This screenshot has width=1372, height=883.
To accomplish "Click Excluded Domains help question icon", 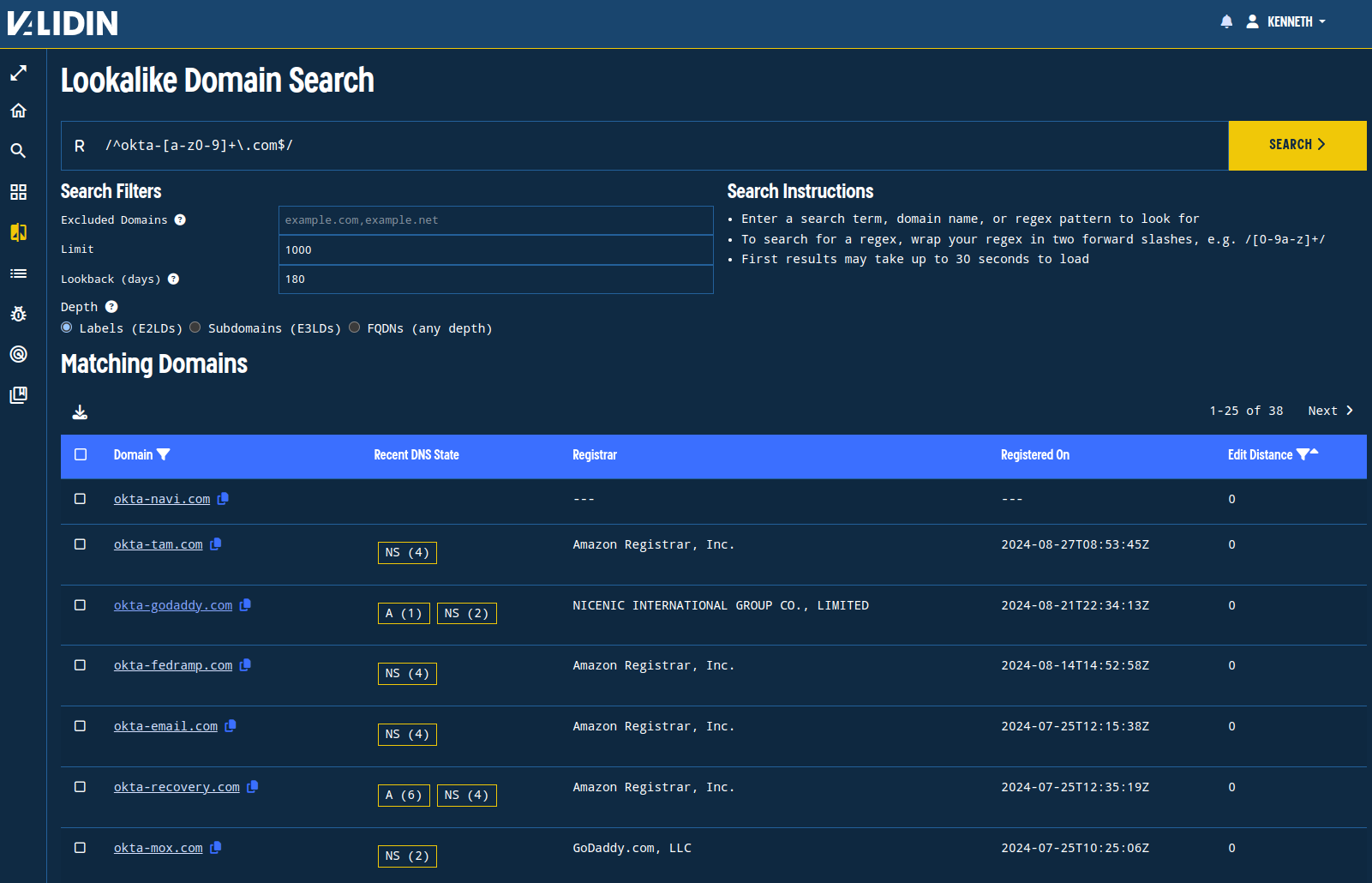I will 180,219.
